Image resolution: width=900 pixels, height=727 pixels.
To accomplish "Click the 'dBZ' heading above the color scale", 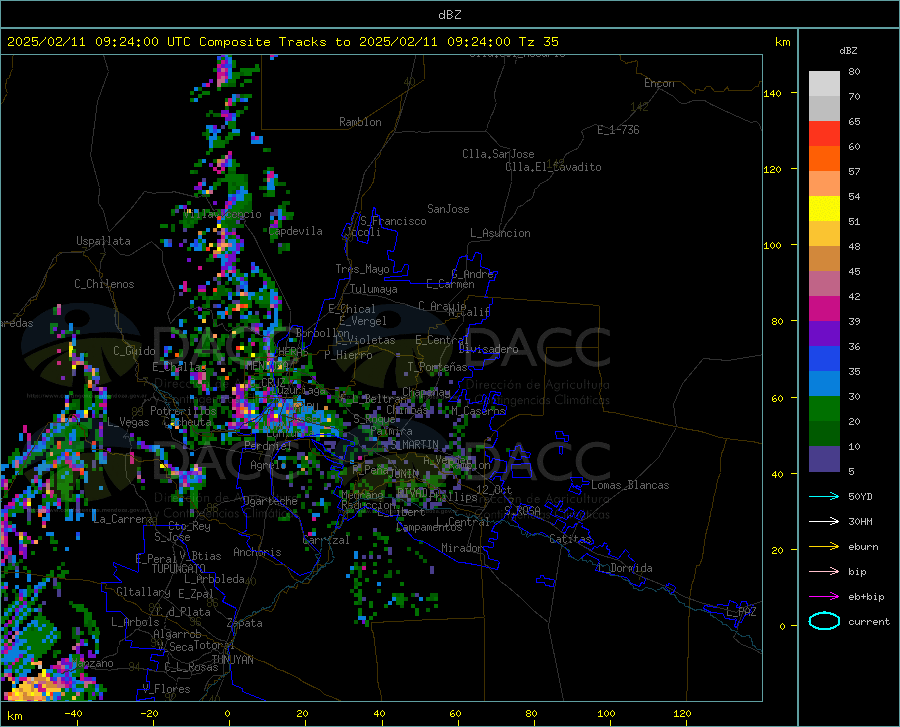I will pos(848,50).
